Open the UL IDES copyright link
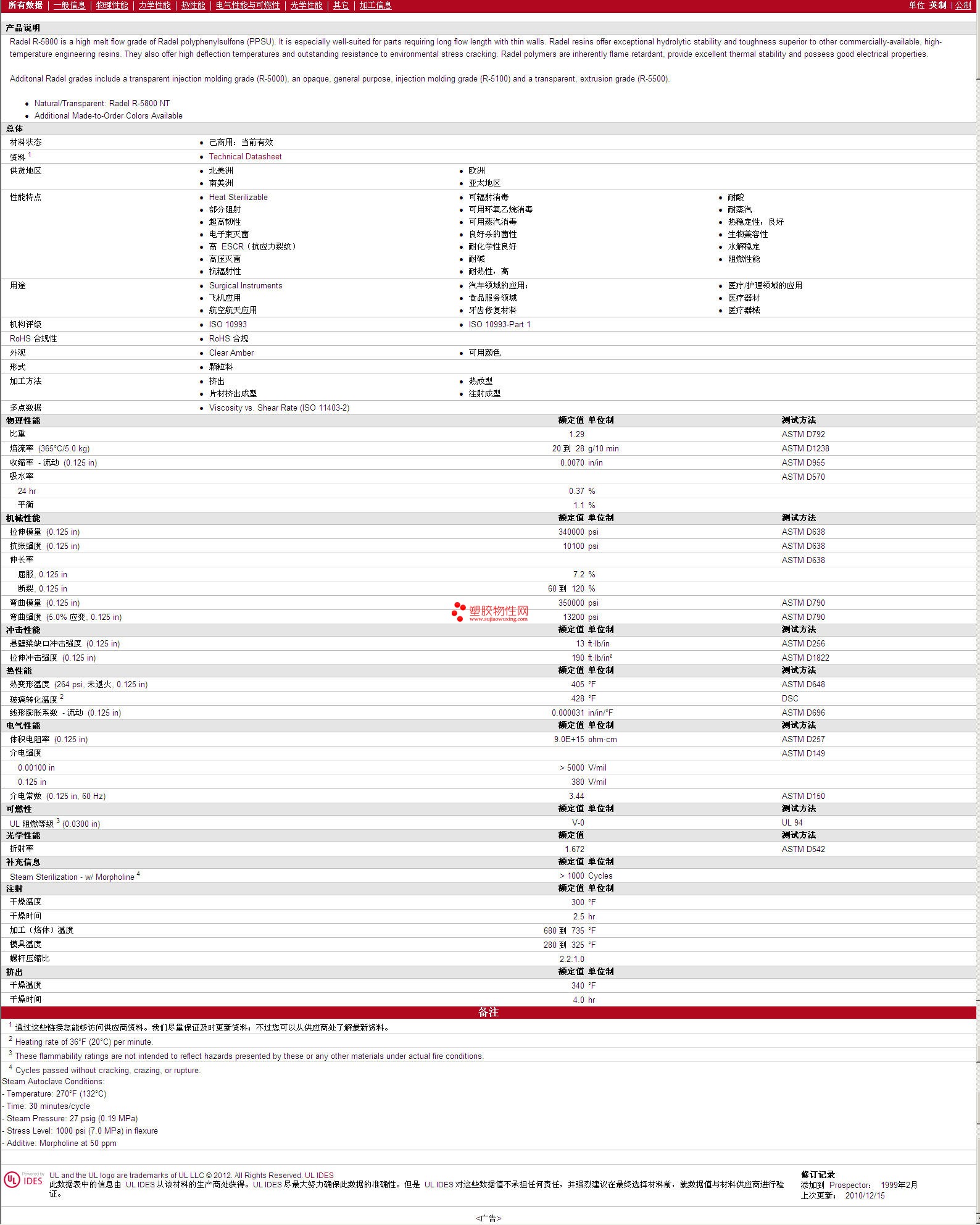The width and height of the screenshot is (980, 1225). 319,1176
